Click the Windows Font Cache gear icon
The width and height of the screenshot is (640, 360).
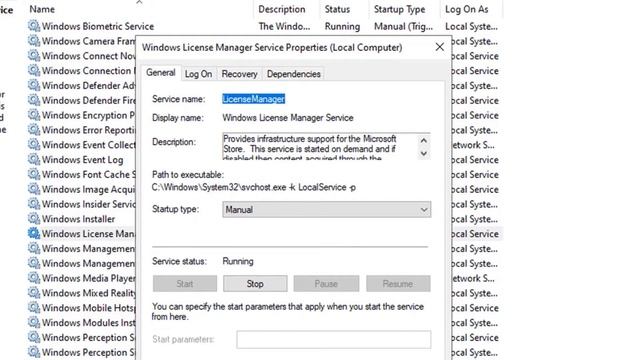(34, 174)
